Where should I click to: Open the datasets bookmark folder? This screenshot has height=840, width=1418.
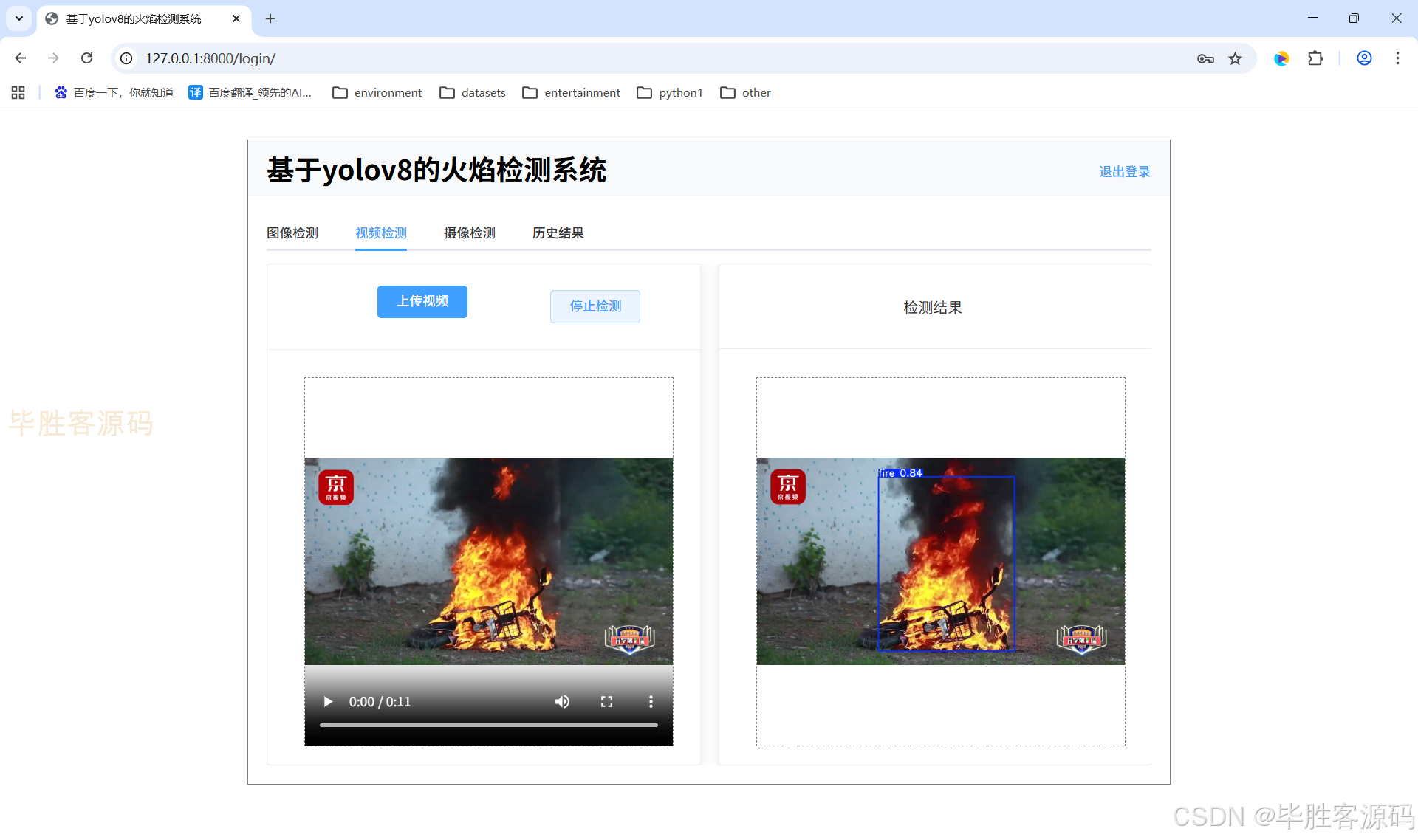click(x=473, y=92)
